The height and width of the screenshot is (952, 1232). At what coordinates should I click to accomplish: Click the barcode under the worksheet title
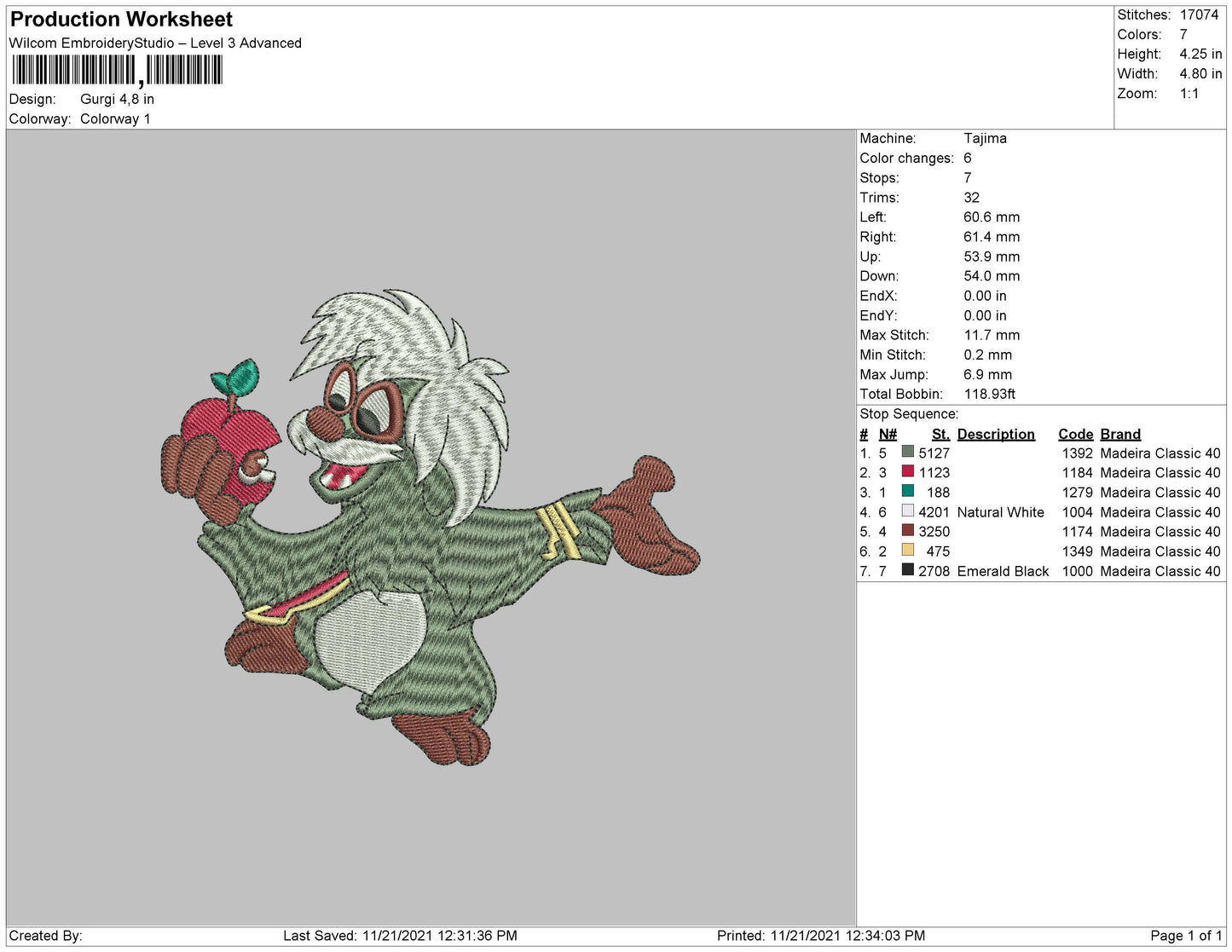pyautogui.click(x=117, y=70)
